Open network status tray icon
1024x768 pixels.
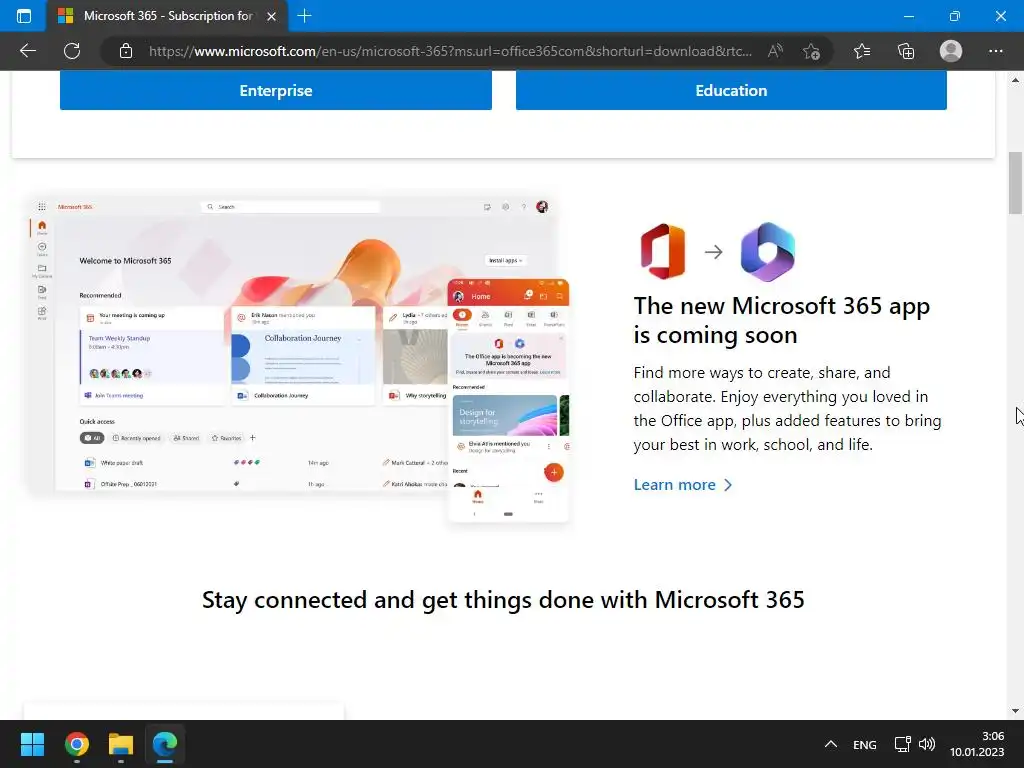(903, 744)
